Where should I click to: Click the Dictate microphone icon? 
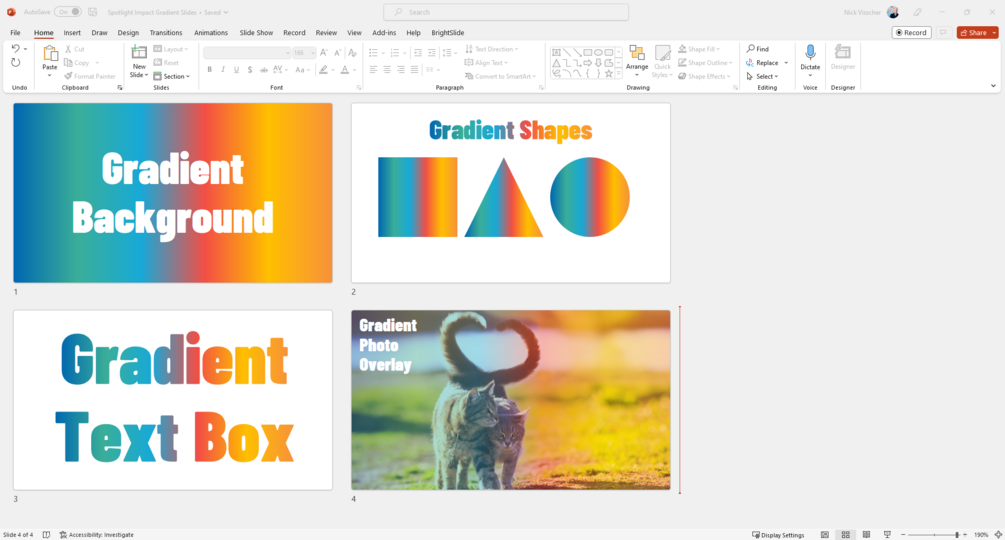810,53
